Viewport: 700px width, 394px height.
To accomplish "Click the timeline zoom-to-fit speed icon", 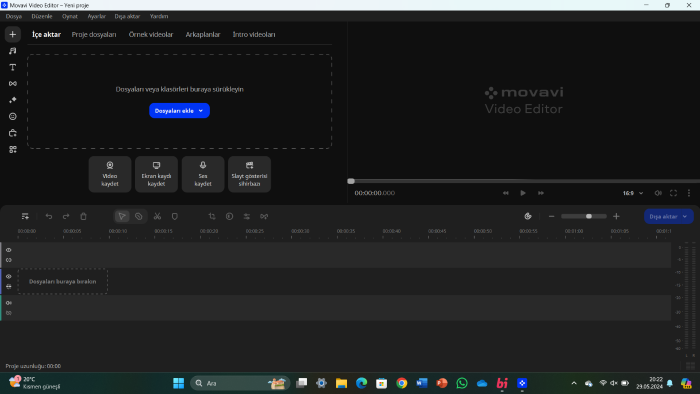I will pyautogui.click(x=528, y=216).
